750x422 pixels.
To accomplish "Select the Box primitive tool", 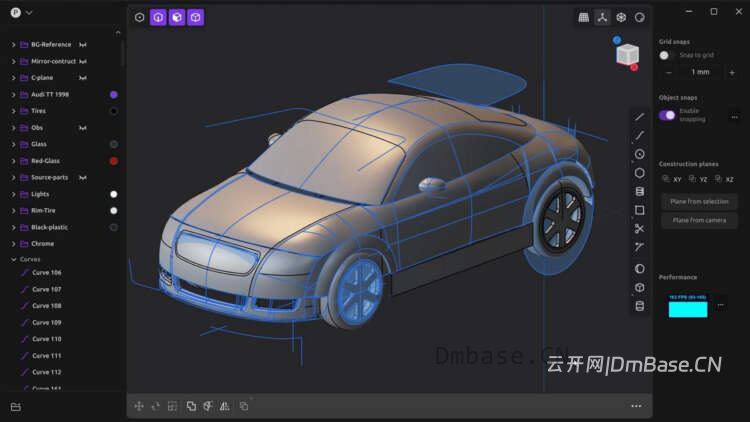I will pyautogui.click(x=640, y=287).
